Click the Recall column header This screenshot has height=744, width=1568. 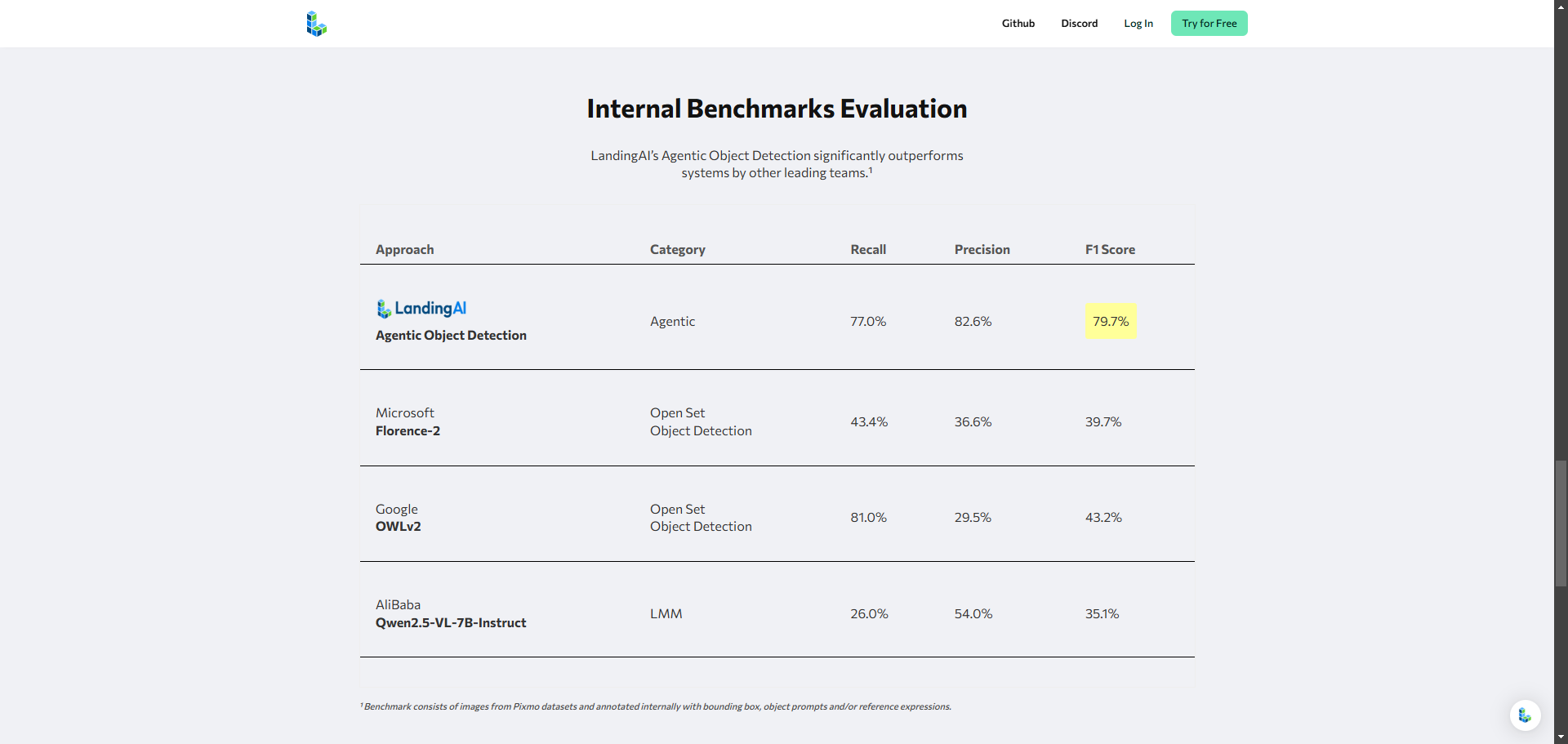[x=867, y=250]
